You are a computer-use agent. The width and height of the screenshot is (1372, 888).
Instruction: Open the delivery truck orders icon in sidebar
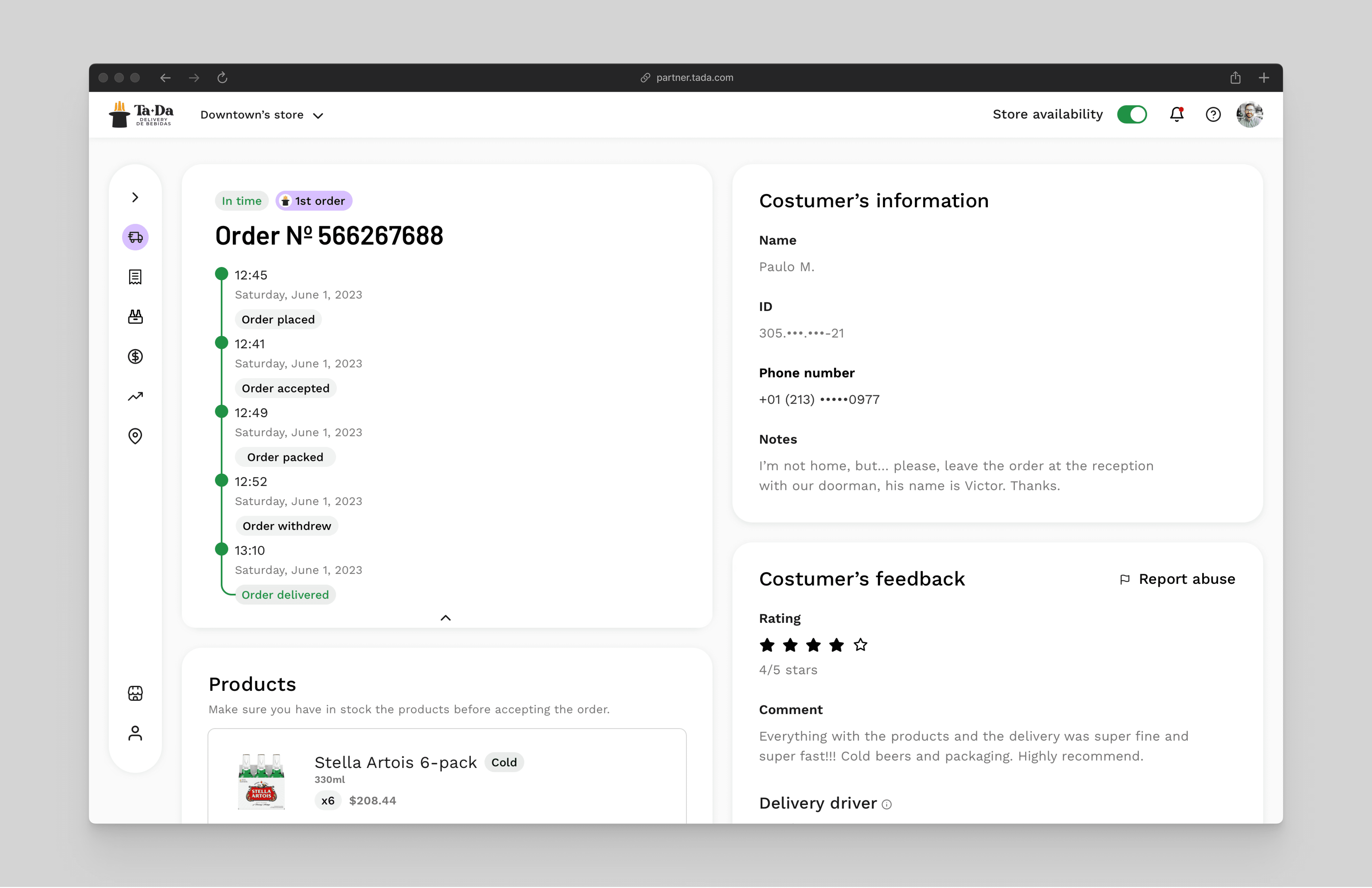click(x=135, y=237)
